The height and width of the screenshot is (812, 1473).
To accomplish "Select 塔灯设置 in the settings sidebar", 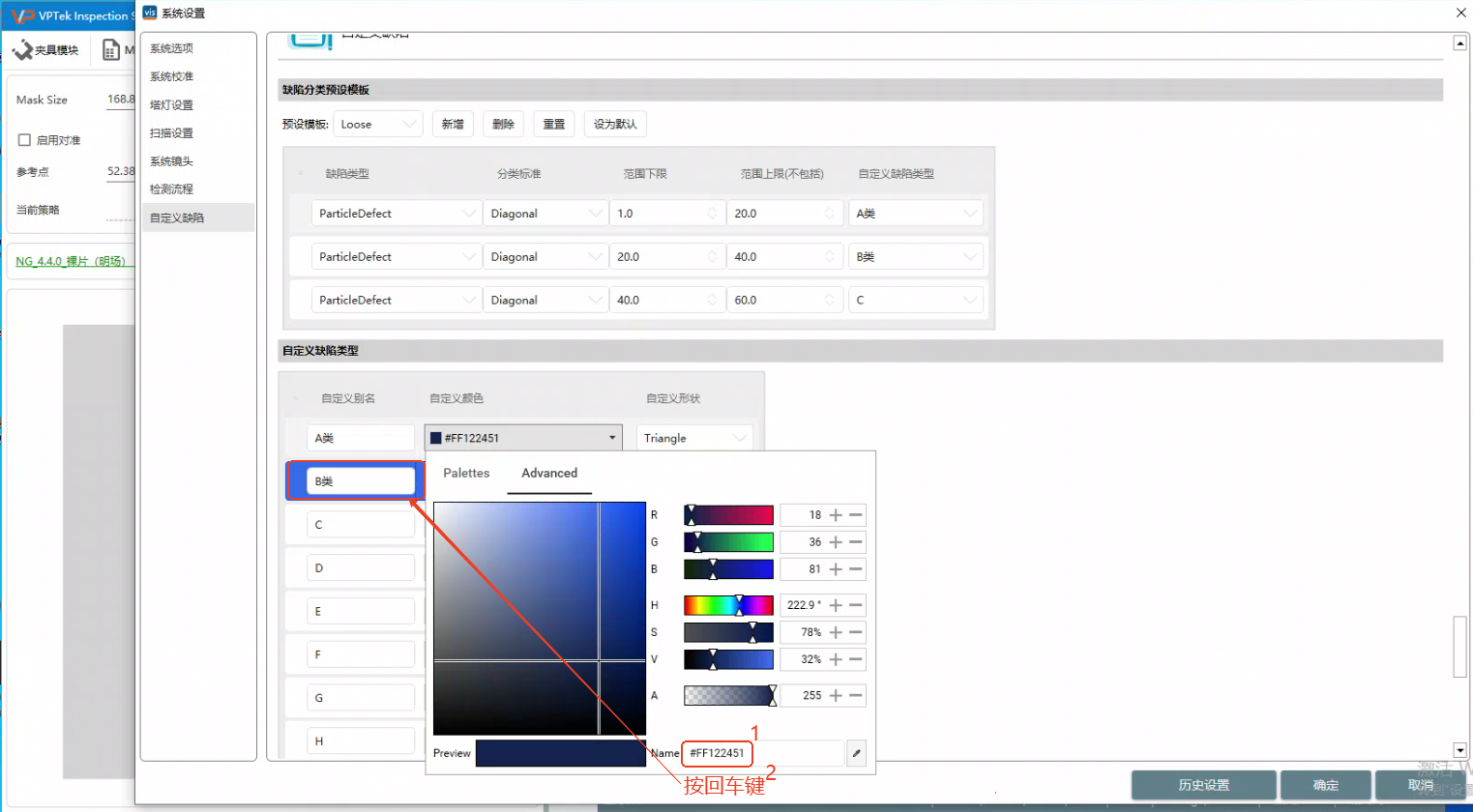I will coord(197,104).
